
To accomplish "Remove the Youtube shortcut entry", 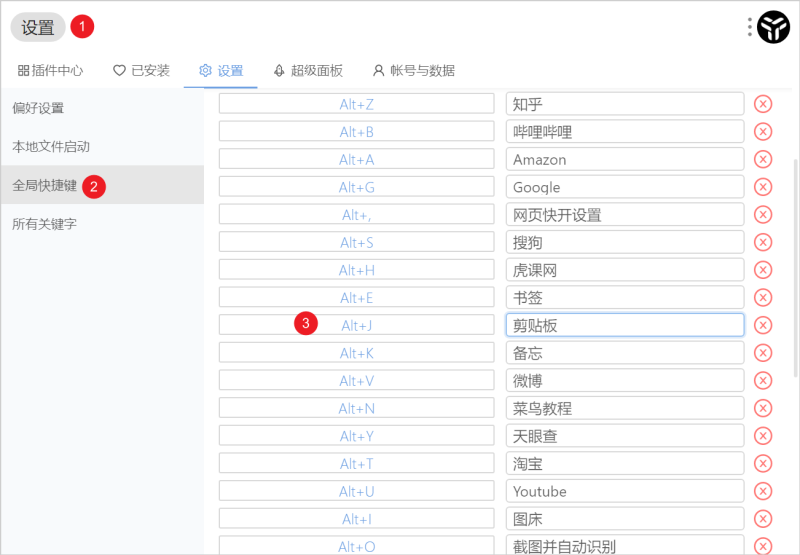I will [763, 491].
